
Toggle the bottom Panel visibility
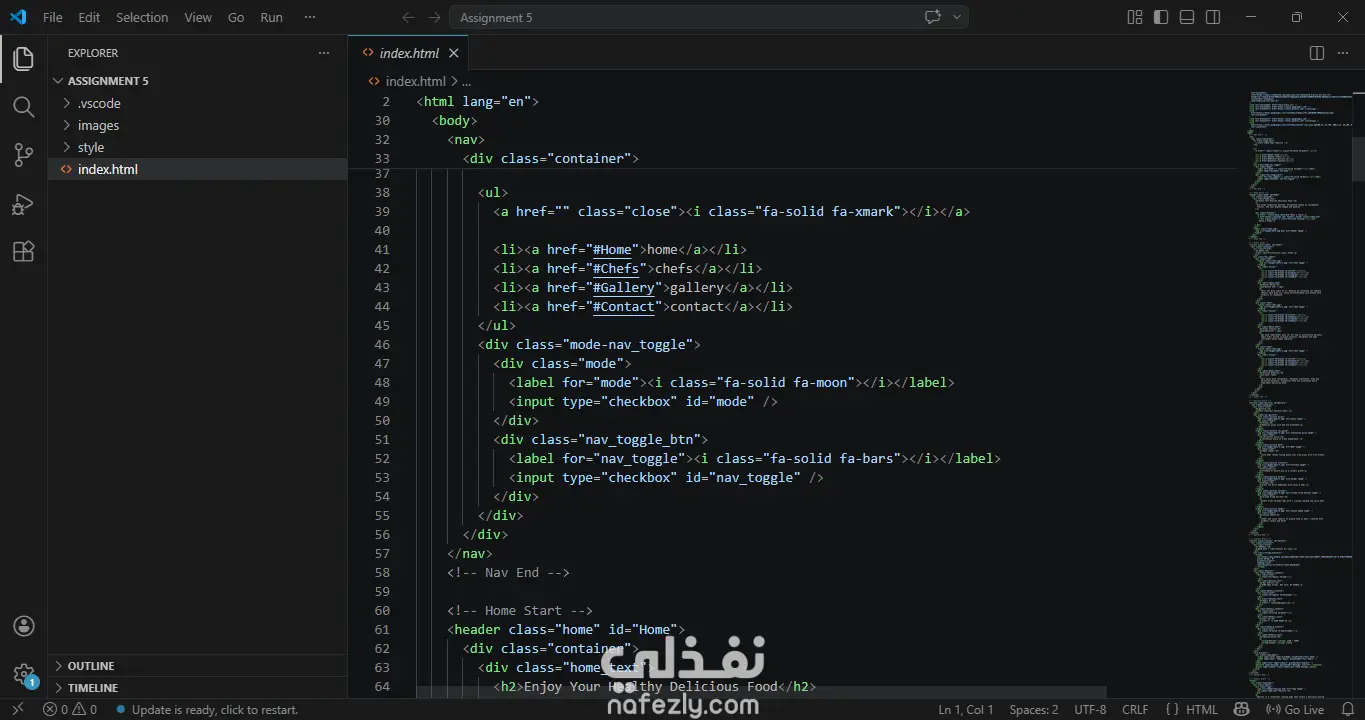pos(1187,17)
